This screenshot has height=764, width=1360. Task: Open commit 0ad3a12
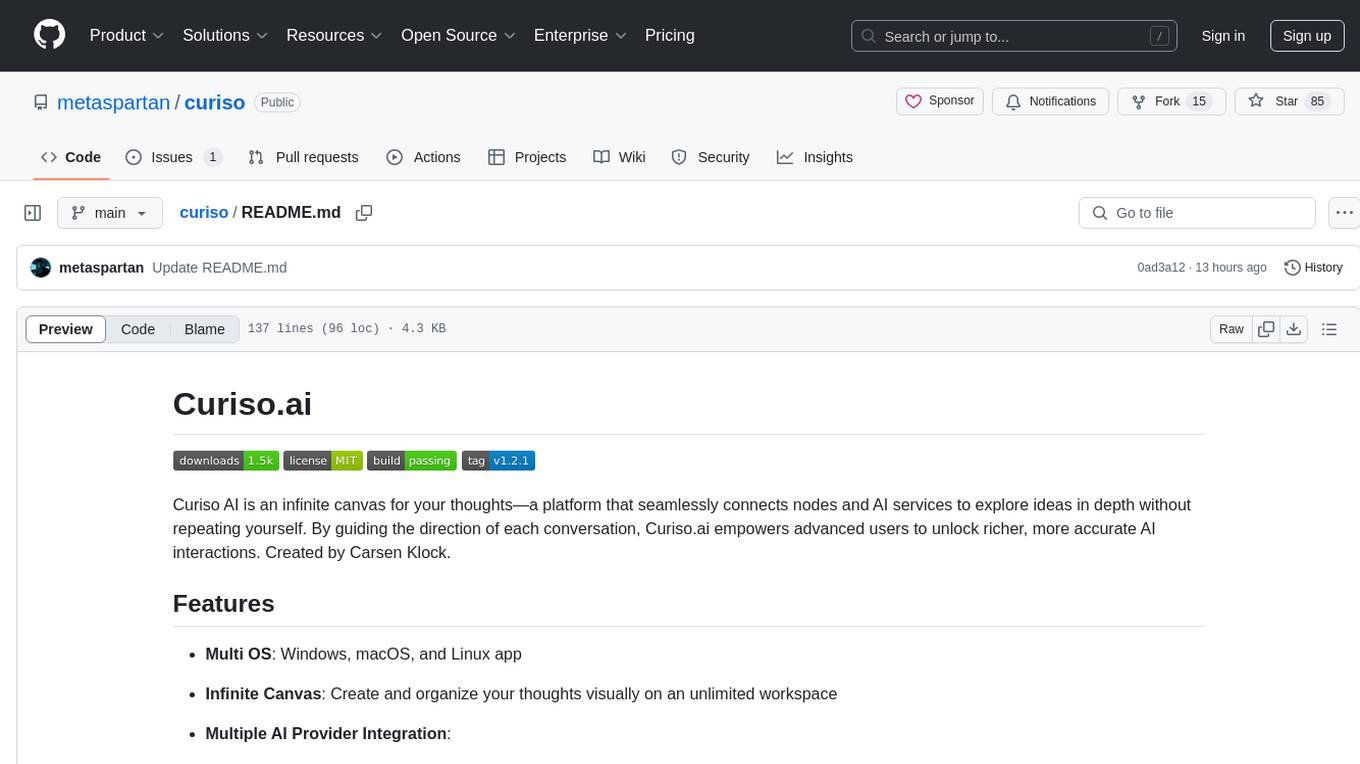pyautogui.click(x=1161, y=268)
